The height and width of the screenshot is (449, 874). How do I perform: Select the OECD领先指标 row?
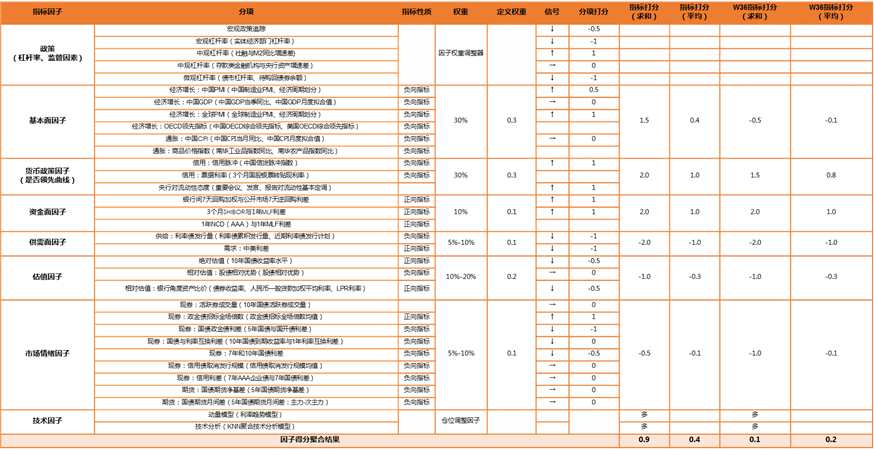246,127
